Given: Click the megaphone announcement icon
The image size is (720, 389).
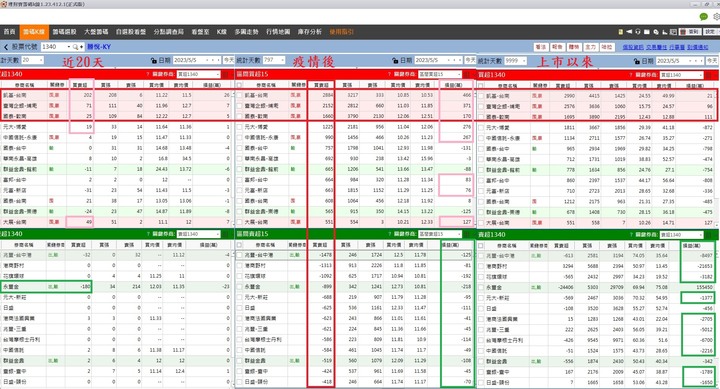Looking at the screenshot, I should click(x=629, y=32).
